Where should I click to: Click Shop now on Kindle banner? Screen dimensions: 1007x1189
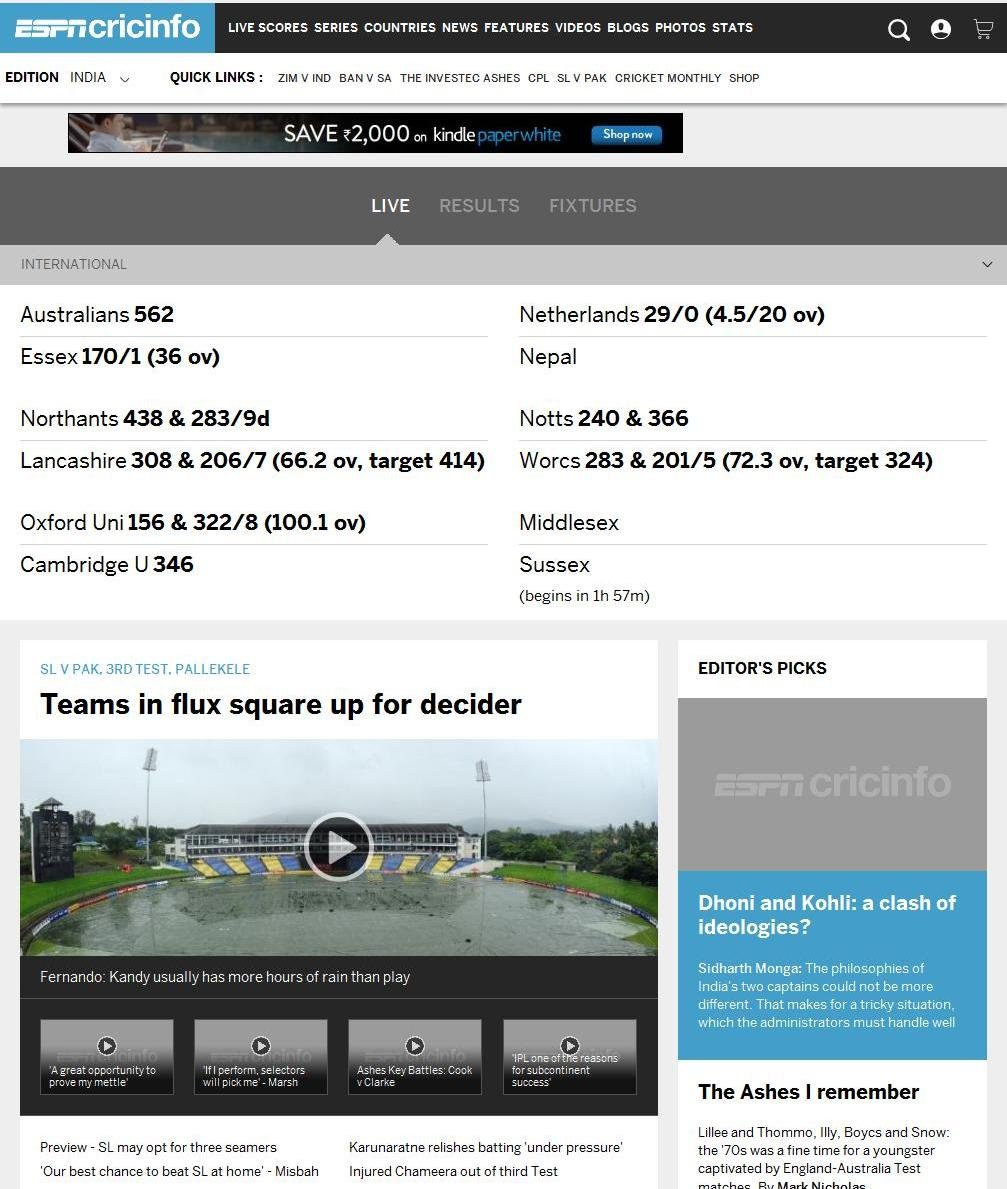point(627,134)
